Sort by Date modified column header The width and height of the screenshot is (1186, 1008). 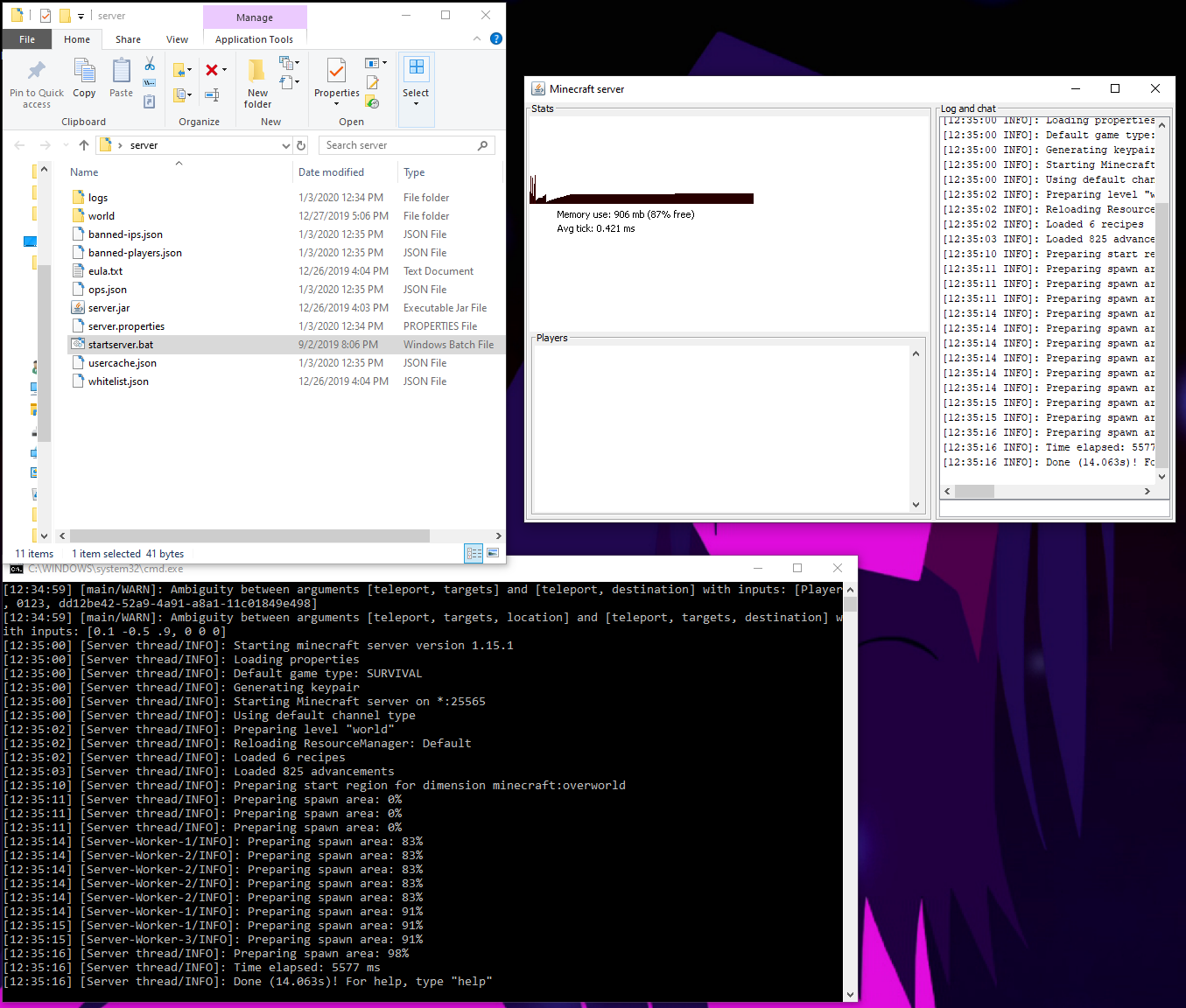[x=345, y=172]
